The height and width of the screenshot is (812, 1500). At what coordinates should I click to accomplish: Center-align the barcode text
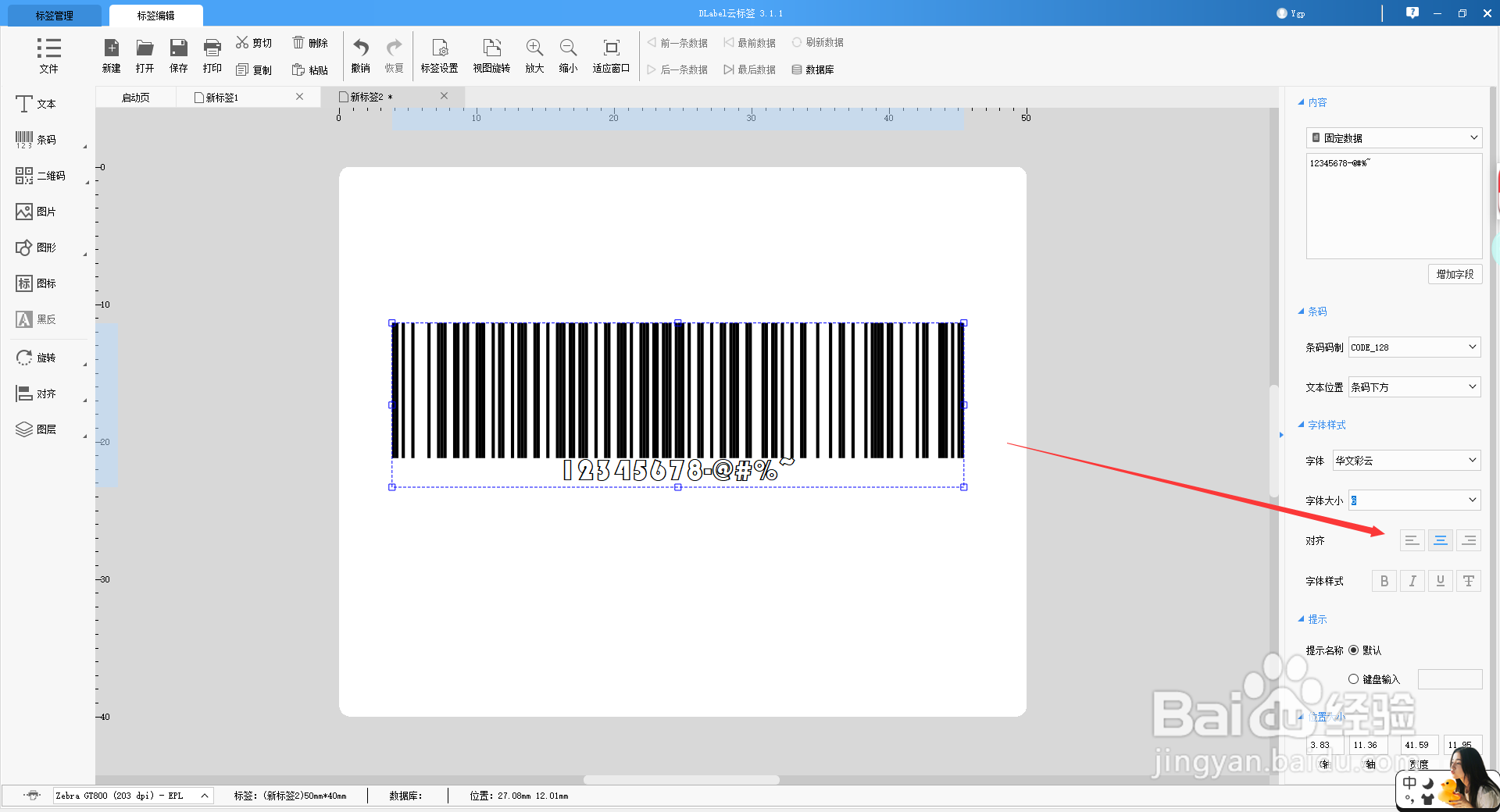click(x=1440, y=540)
